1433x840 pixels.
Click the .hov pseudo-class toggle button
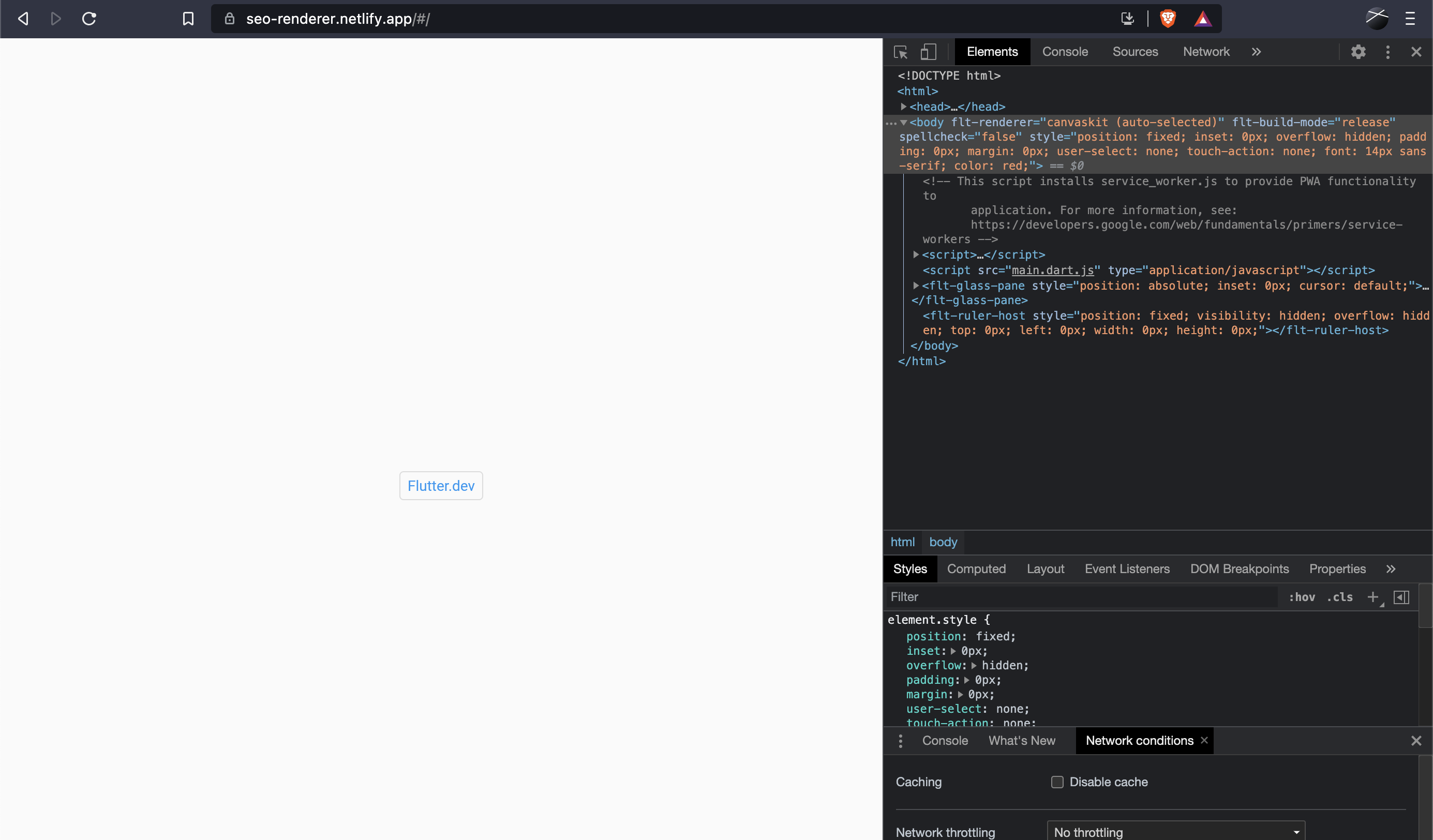coord(1299,596)
